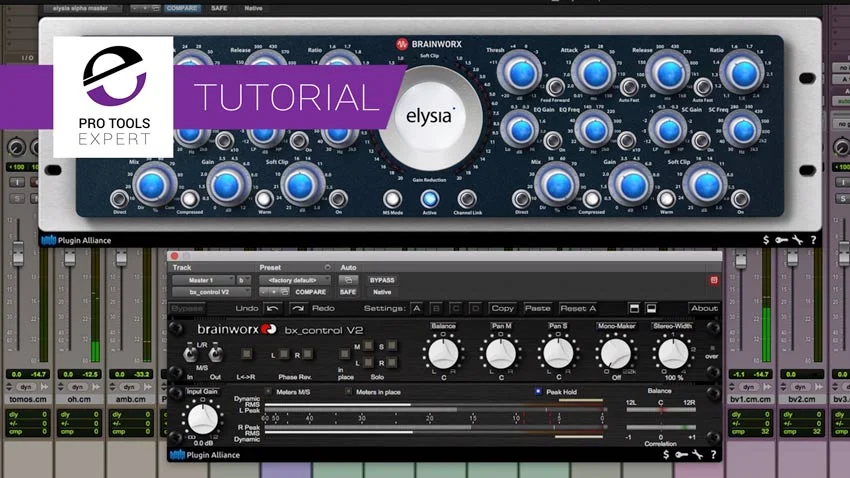
Task: Click the Paste settings button
Action: (537, 308)
